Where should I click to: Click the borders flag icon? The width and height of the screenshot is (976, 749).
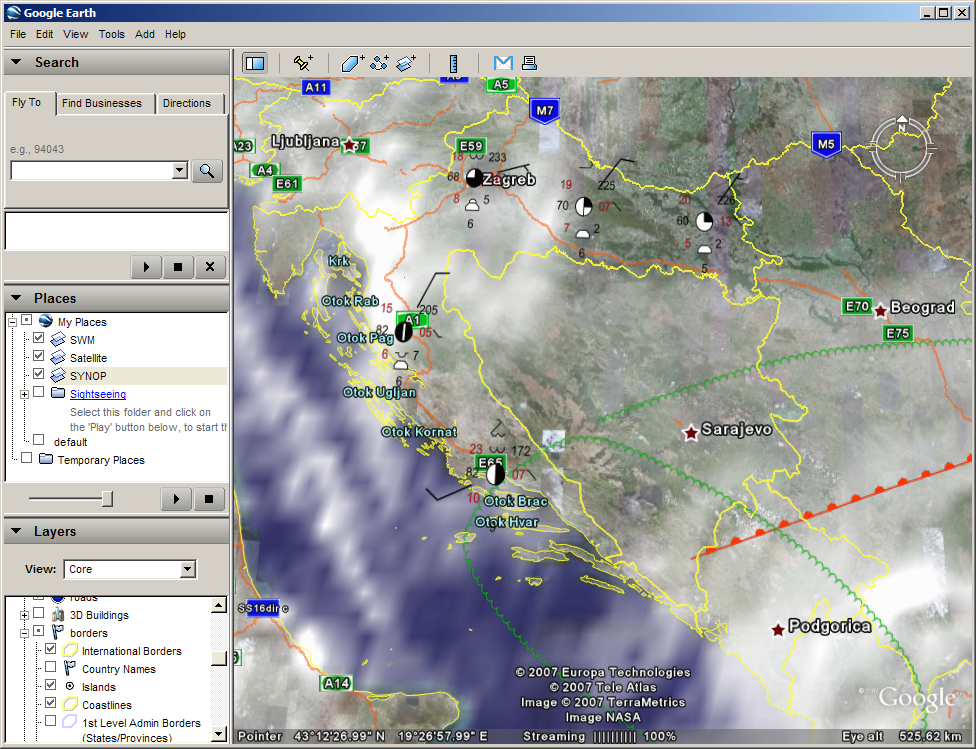point(58,633)
